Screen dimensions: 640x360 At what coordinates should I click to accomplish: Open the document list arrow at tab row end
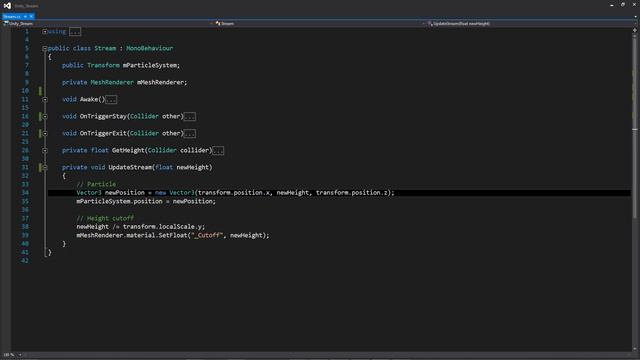point(636,17)
